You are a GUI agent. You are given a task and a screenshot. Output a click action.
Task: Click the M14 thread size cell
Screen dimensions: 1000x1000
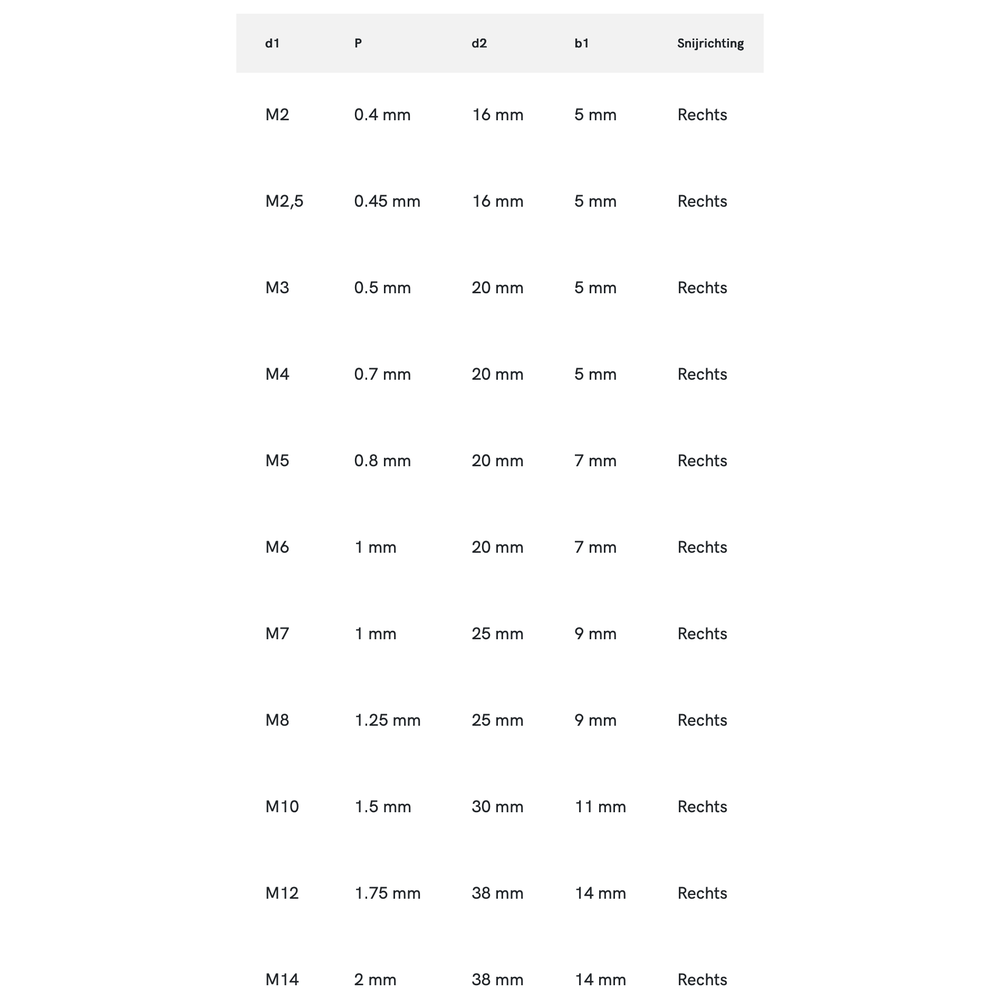click(282, 980)
